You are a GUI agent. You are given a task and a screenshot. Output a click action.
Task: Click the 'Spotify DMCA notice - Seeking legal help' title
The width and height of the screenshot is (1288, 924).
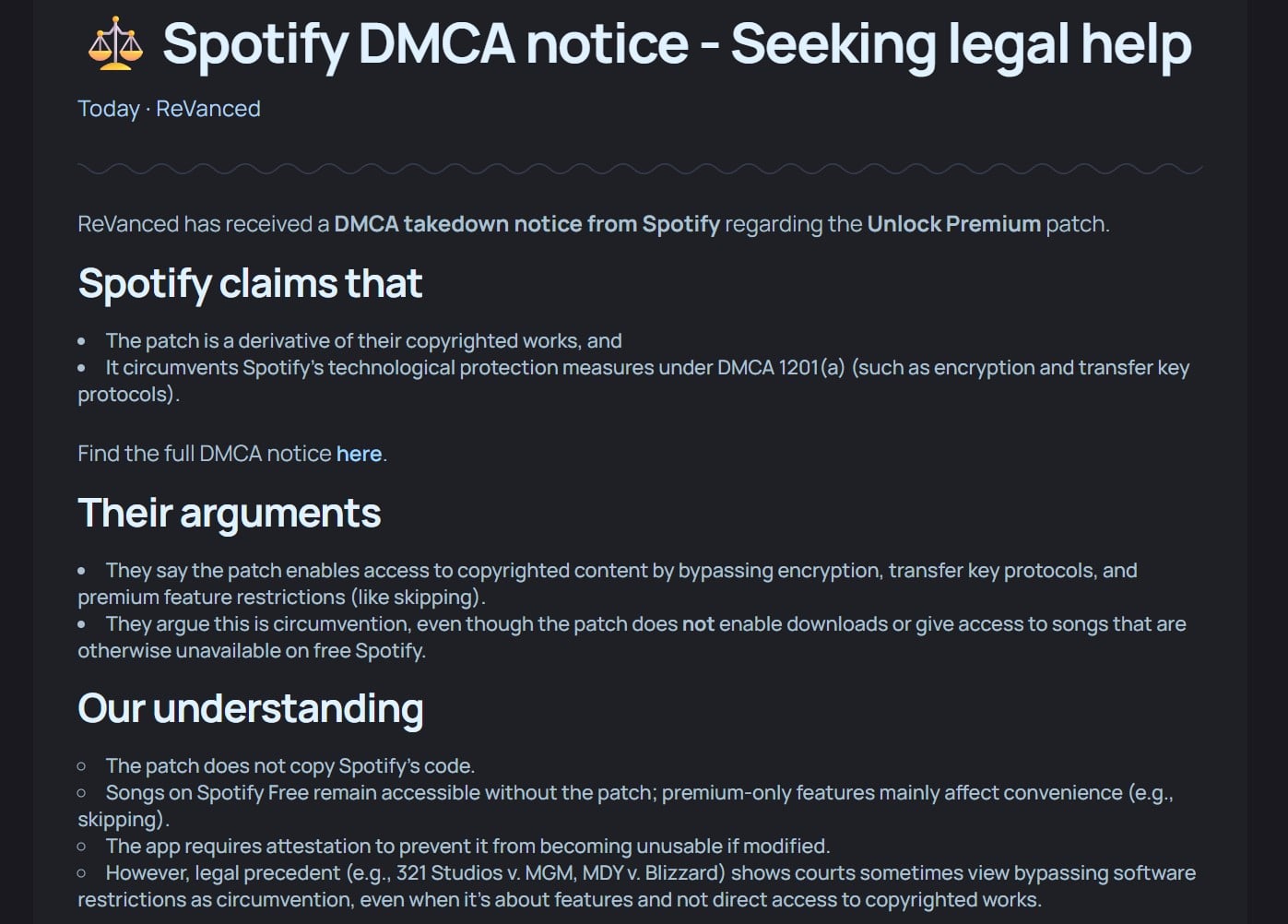click(x=677, y=44)
